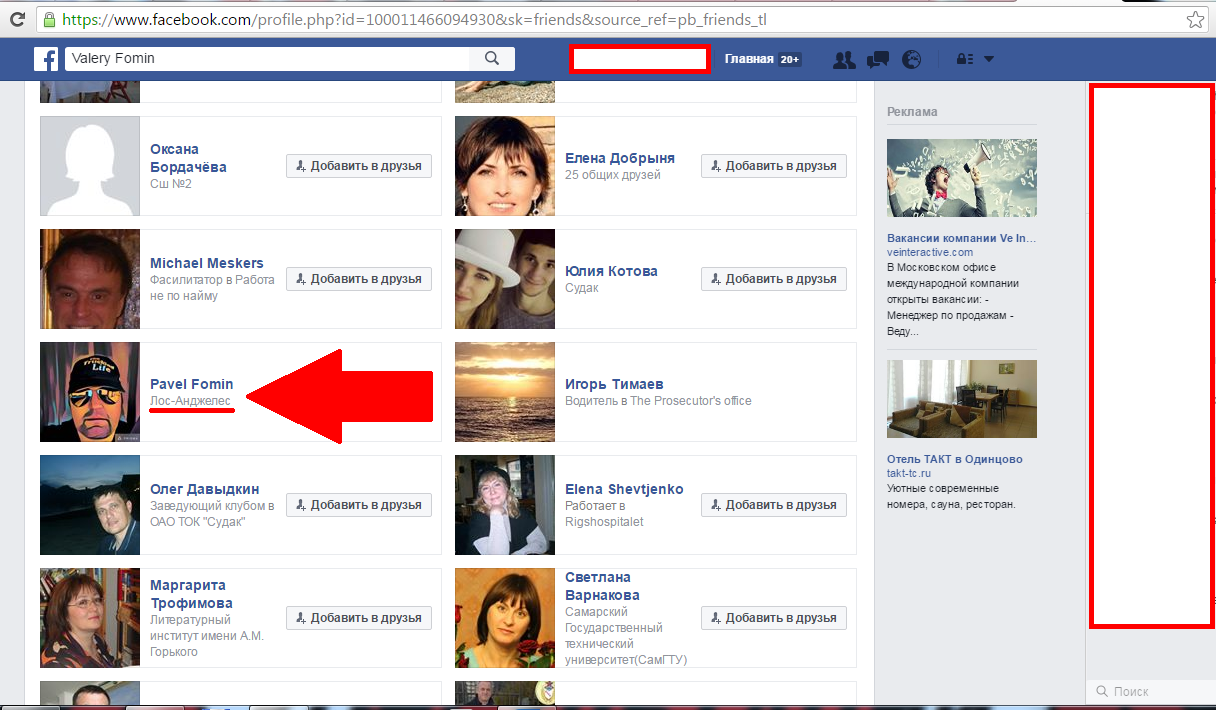
Task: Click Оксана Бордачёва's blank avatar photo
Action: coord(90,166)
